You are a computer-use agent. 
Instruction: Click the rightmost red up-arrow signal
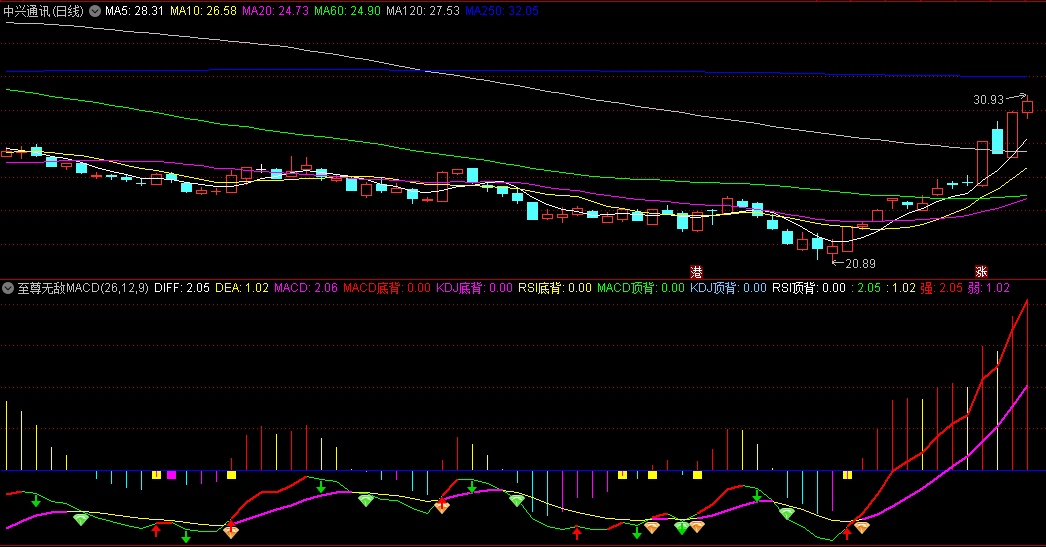coord(847,533)
